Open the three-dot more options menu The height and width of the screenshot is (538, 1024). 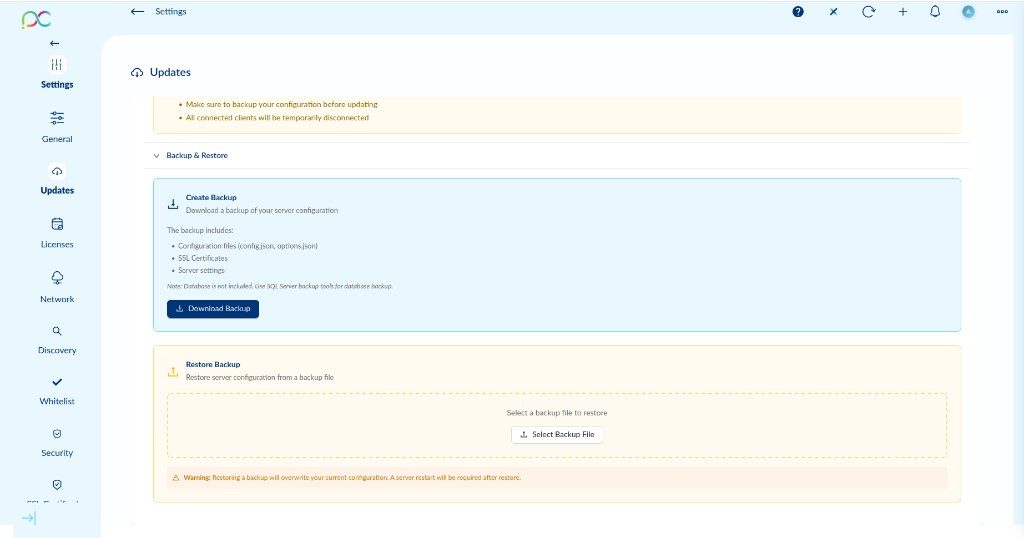pos(1002,11)
